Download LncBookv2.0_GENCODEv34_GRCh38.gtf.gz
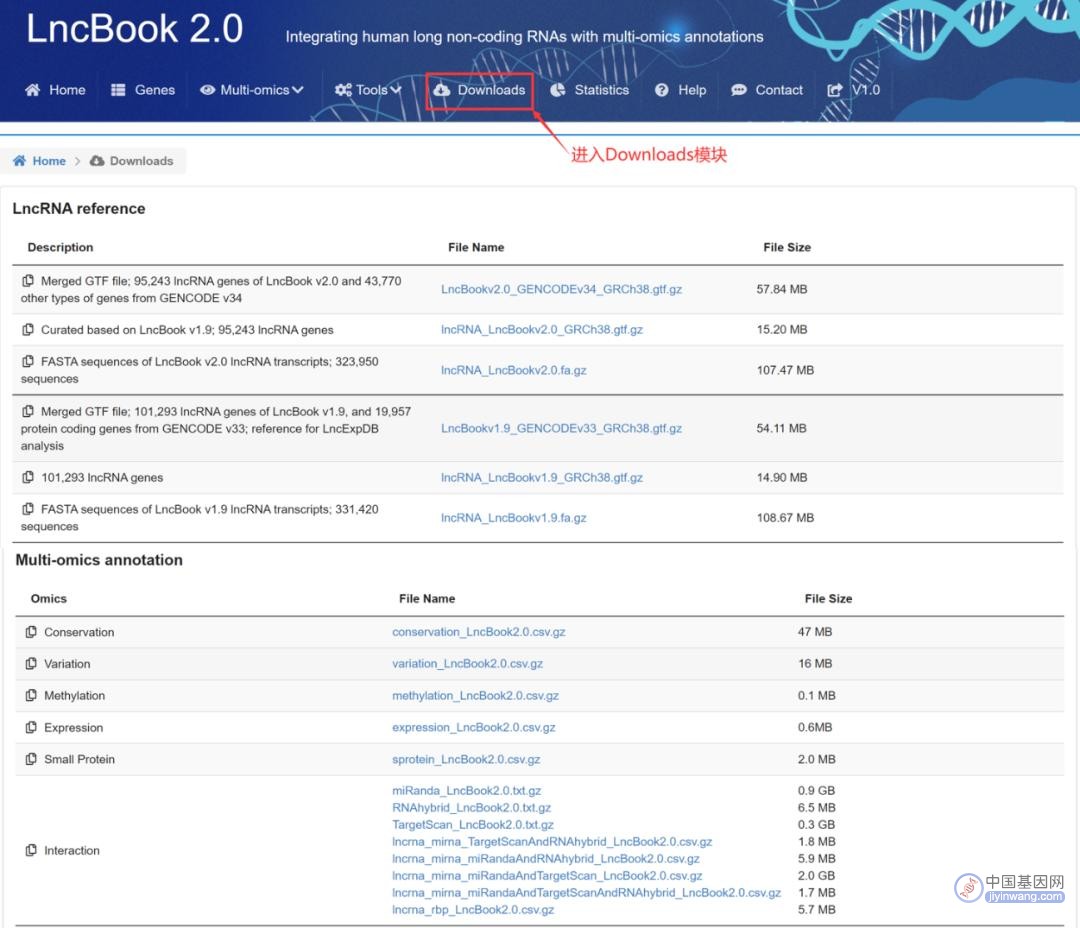Image resolution: width=1080 pixels, height=928 pixels. (x=561, y=289)
